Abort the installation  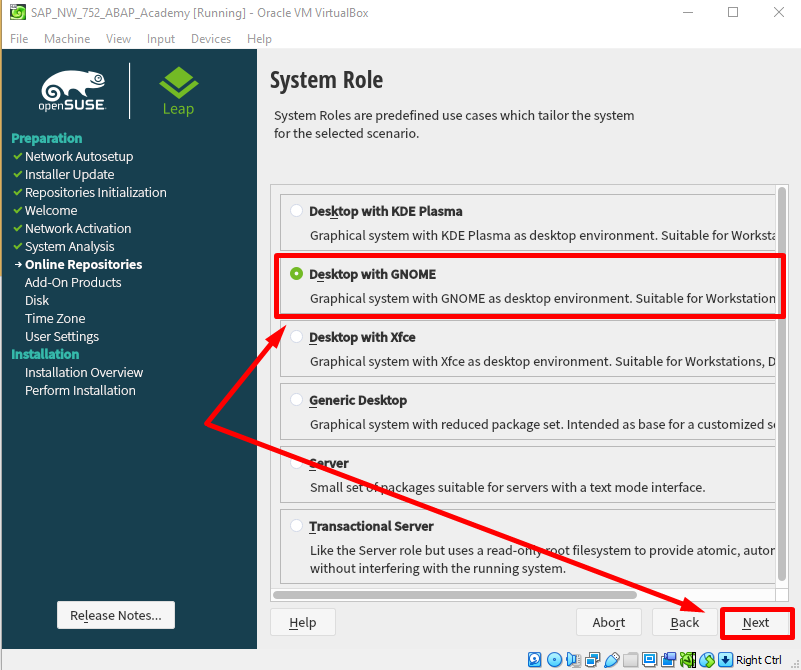[608, 623]
